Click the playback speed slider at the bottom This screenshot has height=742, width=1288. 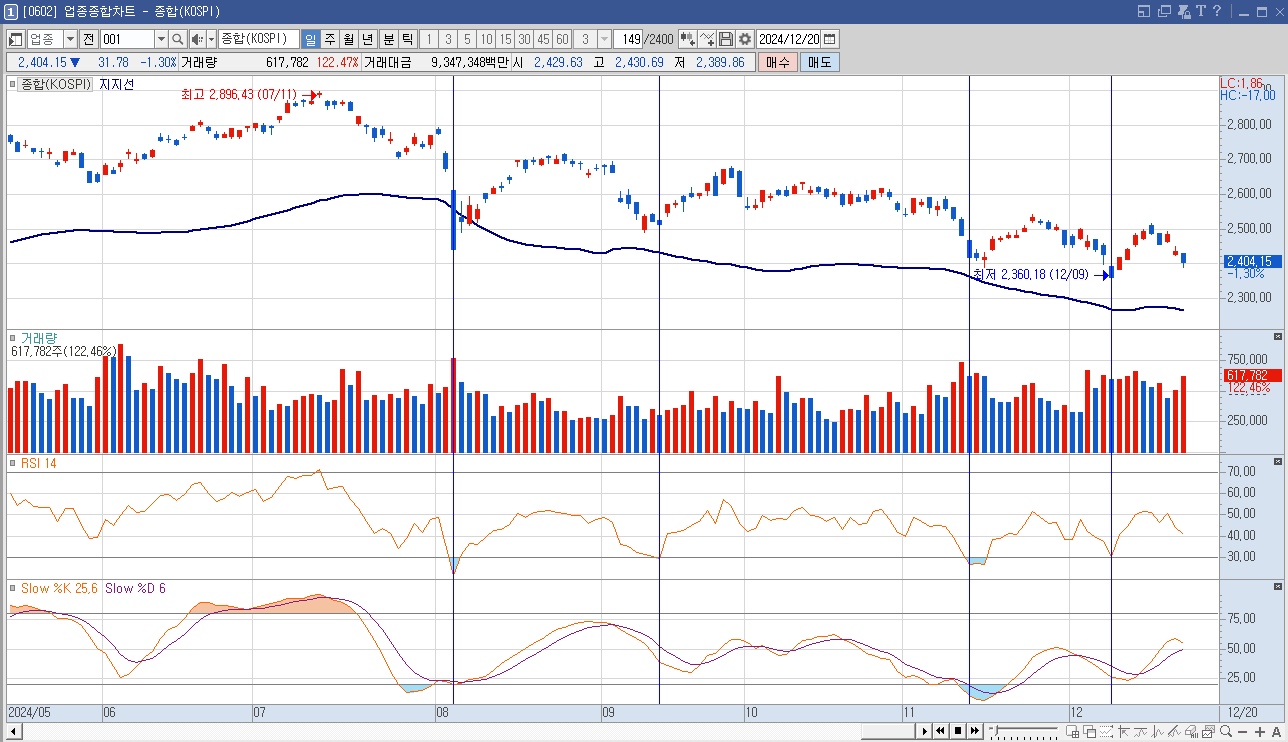pyautogui.click(x=1023, y=731)
